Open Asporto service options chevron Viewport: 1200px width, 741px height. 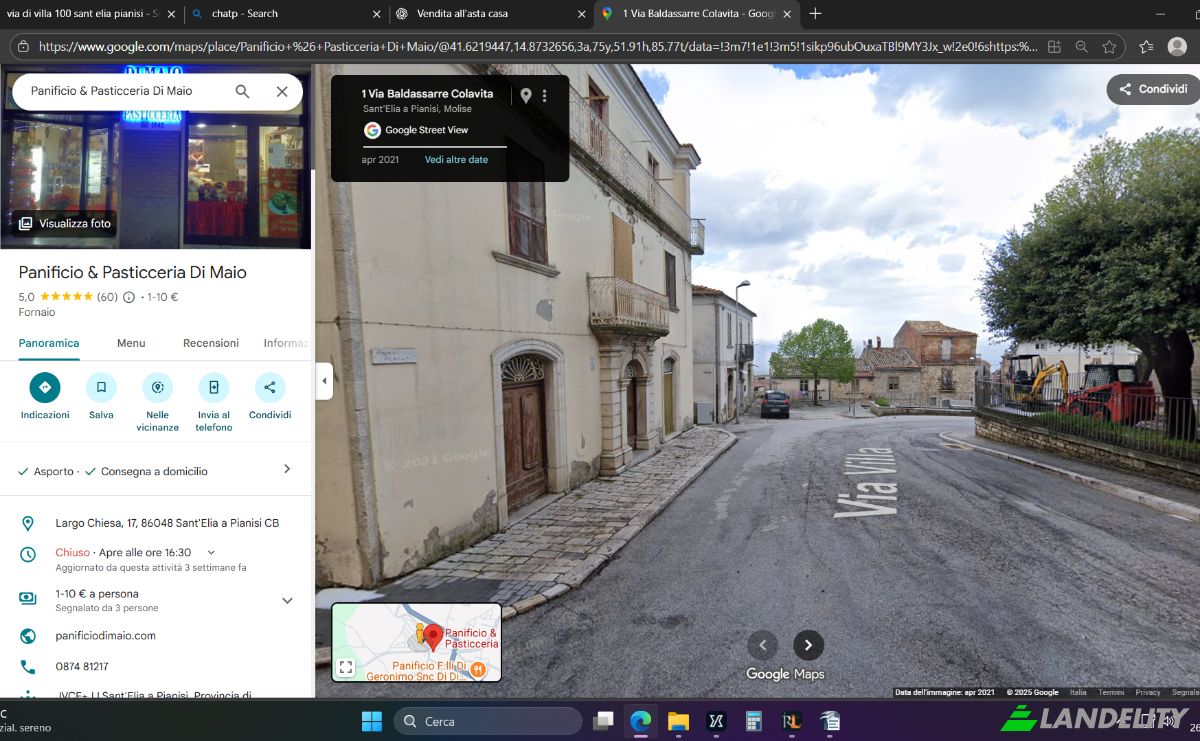[287, 469]
